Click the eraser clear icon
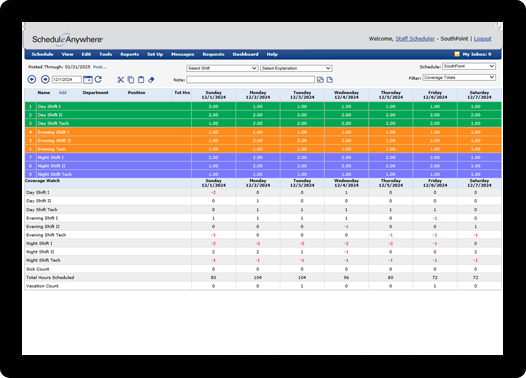Screen dimensions: 526x378 point(151,80)
